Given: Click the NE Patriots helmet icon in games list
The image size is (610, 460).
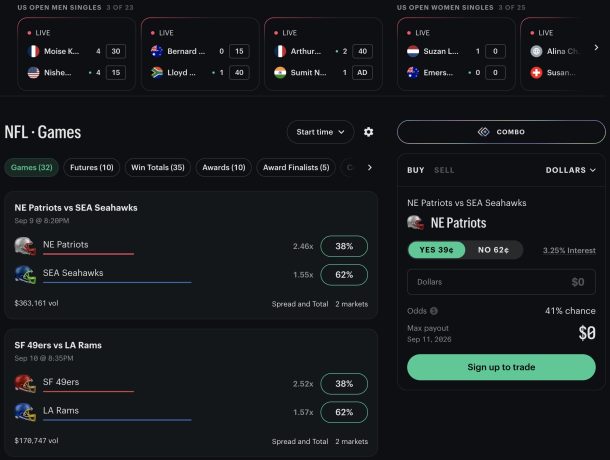Looking at the screenshot, I should pyautogui.click(x=25, y=246).
